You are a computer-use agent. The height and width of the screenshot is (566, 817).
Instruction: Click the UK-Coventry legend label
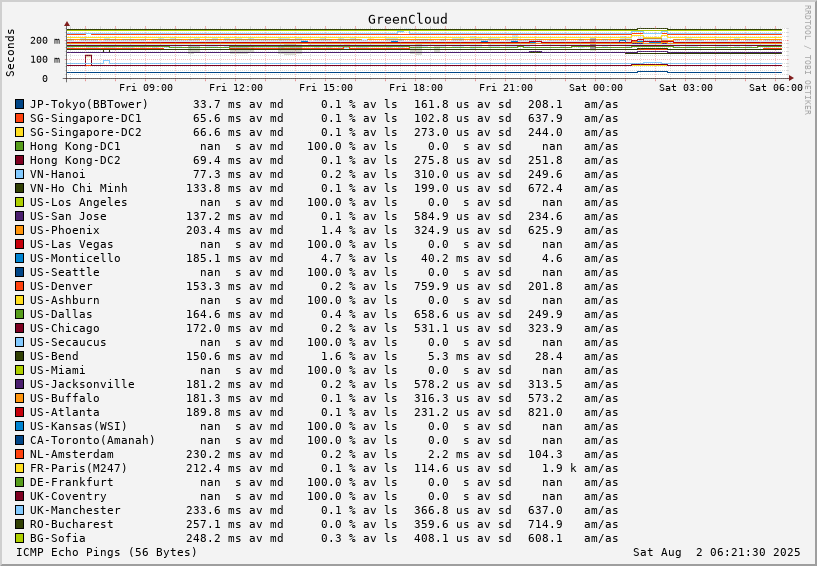(68, 496)
